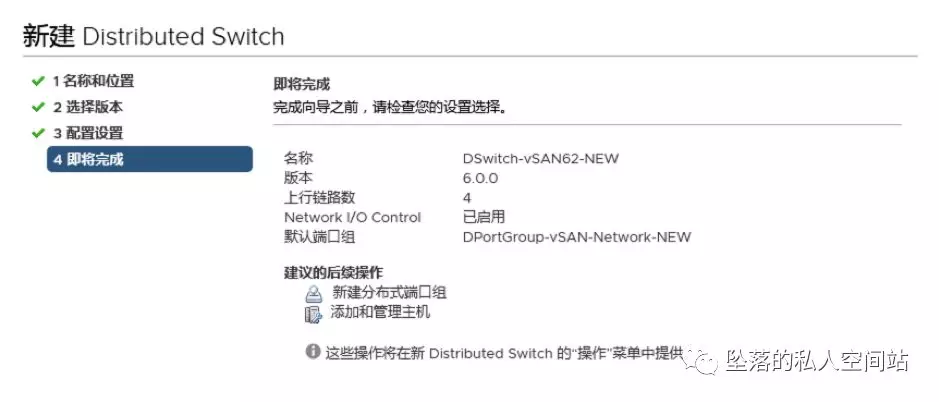The image size is (939, 402).
Task: Click the 添加和管理主机 icon
Action: (313, 314)
